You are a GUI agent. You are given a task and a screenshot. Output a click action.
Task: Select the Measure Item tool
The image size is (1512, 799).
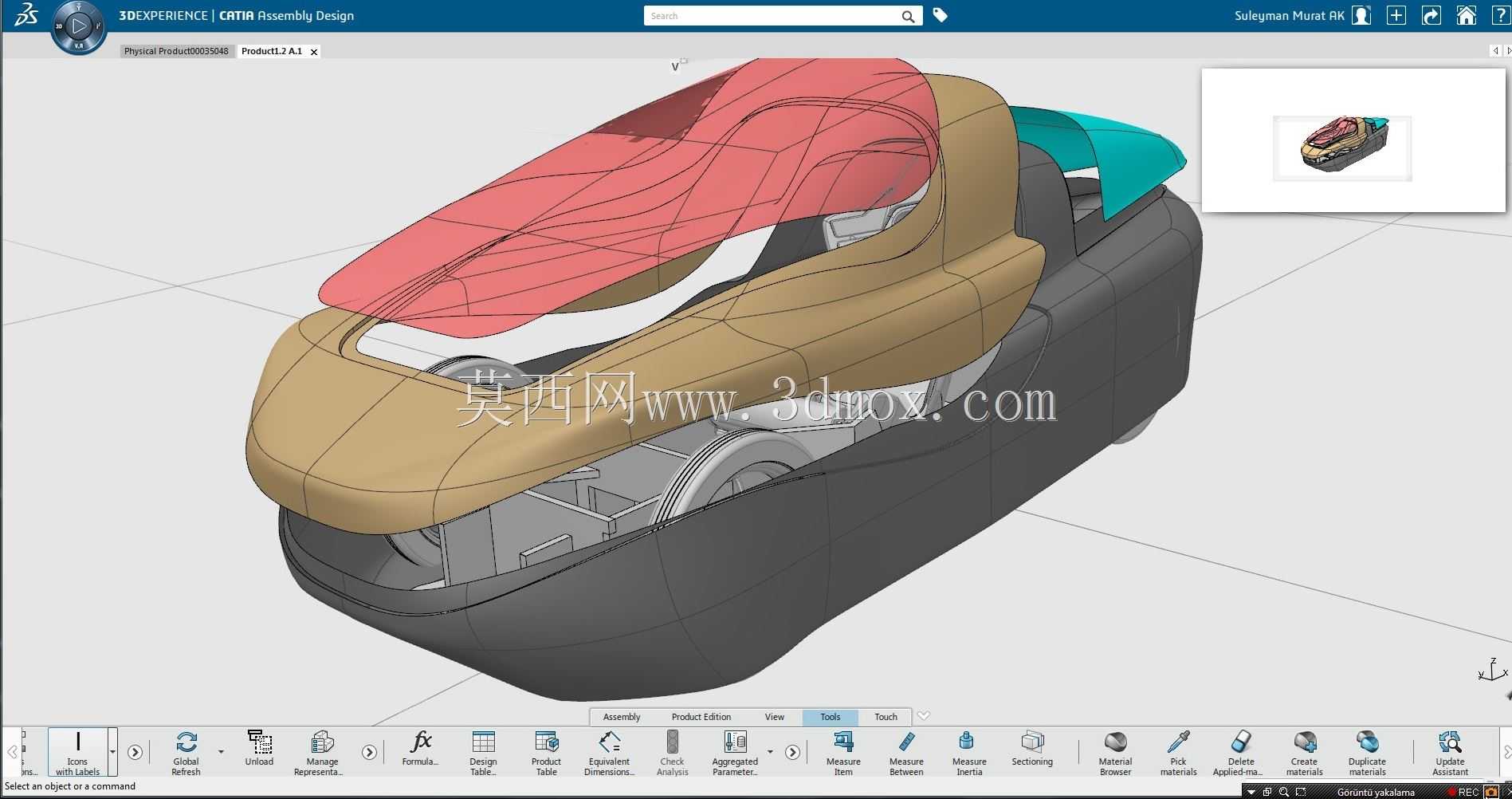pos(843,752)
